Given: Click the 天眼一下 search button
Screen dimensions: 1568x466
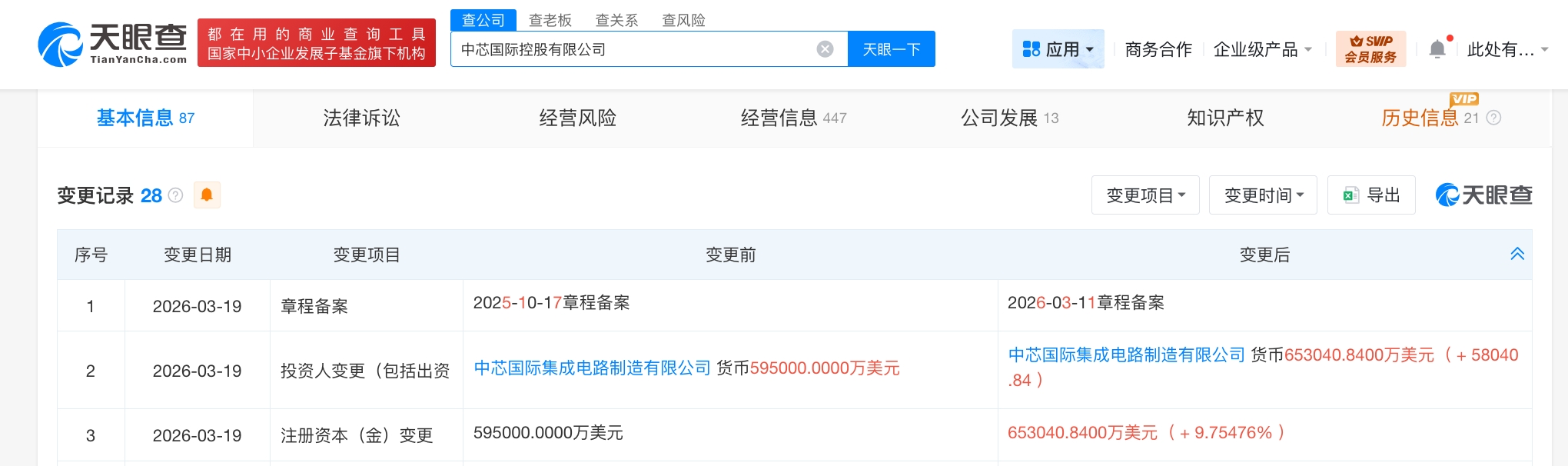Looking at the screenshot, I should coord(891,49).
